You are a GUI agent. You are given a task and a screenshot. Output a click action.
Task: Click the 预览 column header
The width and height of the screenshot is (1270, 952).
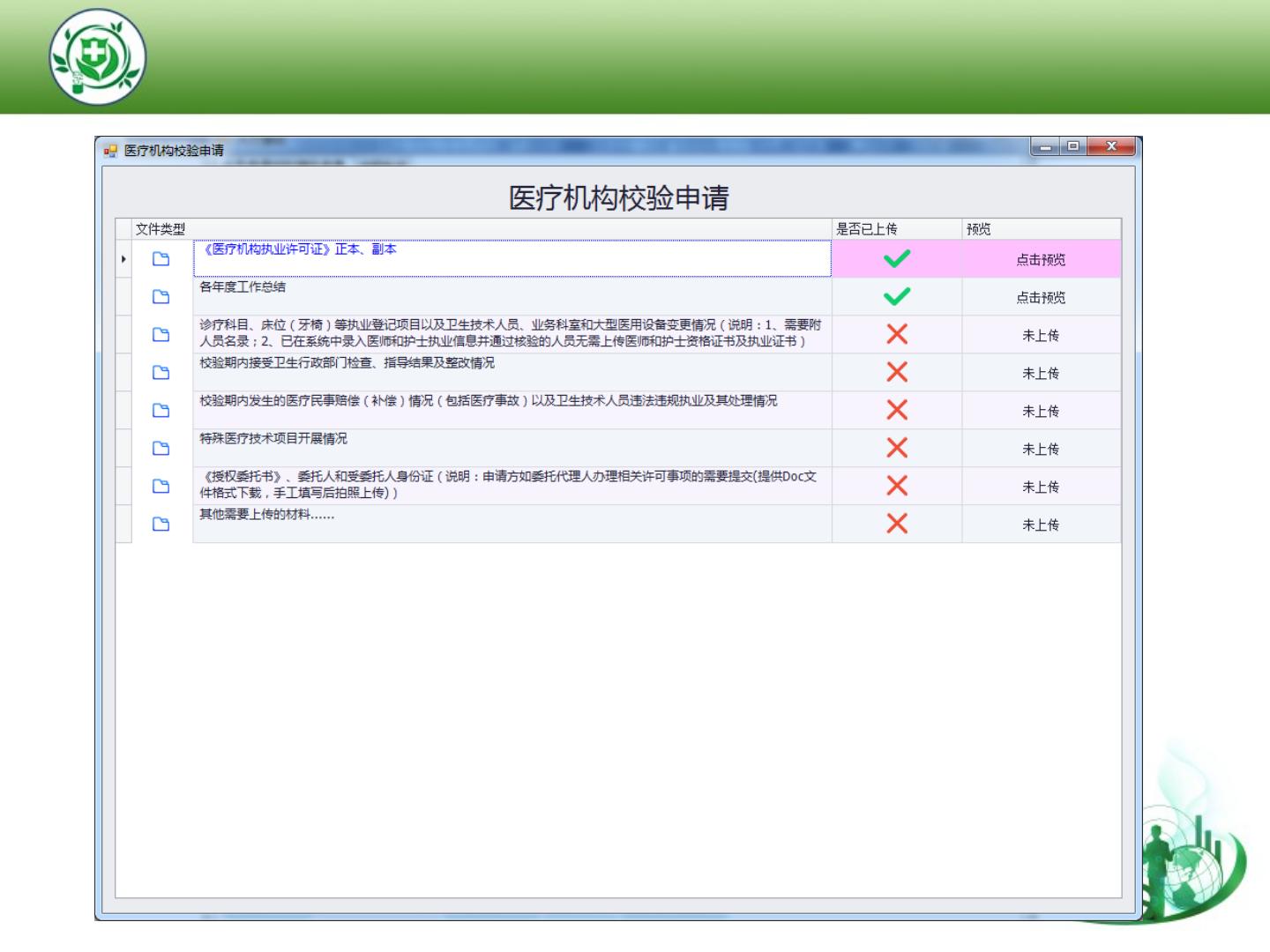(979, 229)
